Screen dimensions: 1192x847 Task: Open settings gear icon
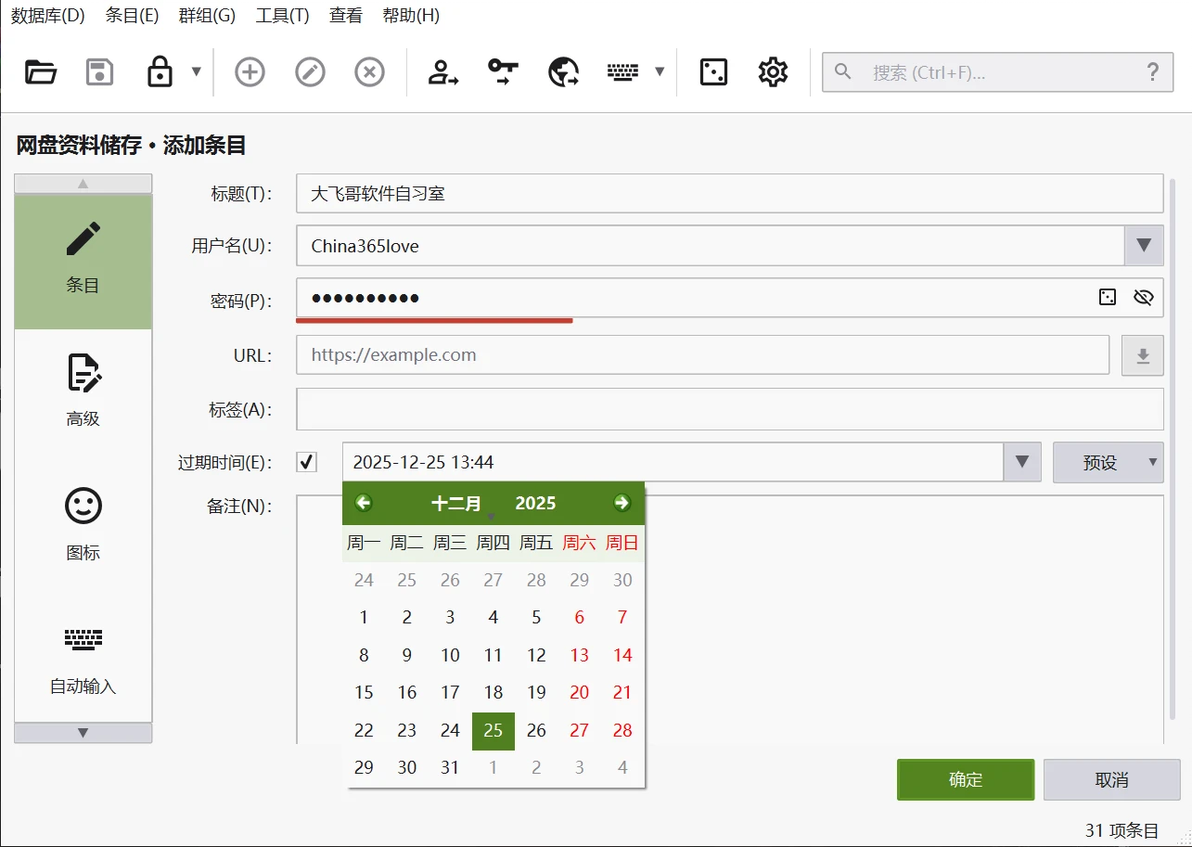pyautogui.click(x=773, y=72)
